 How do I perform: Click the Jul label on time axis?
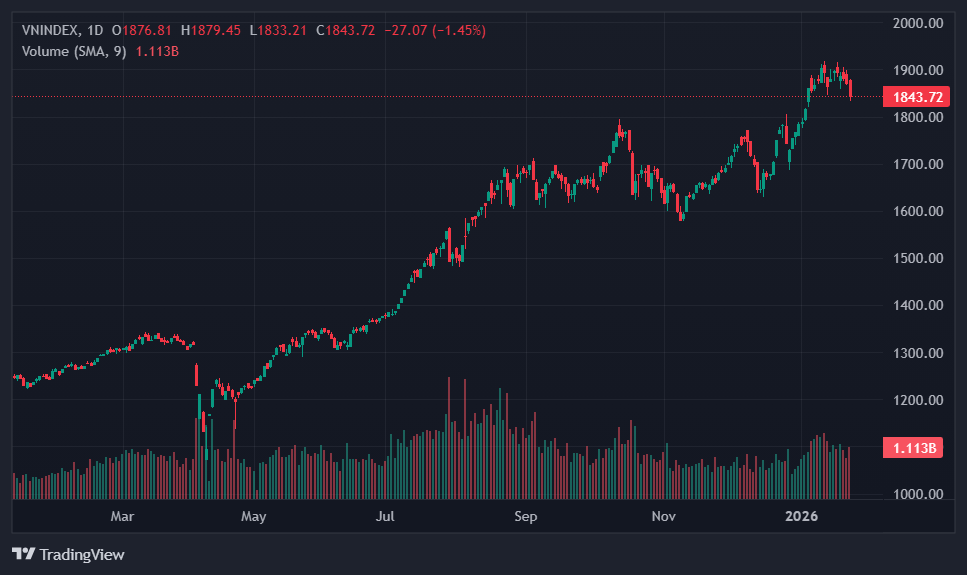[x=386, y=517]
